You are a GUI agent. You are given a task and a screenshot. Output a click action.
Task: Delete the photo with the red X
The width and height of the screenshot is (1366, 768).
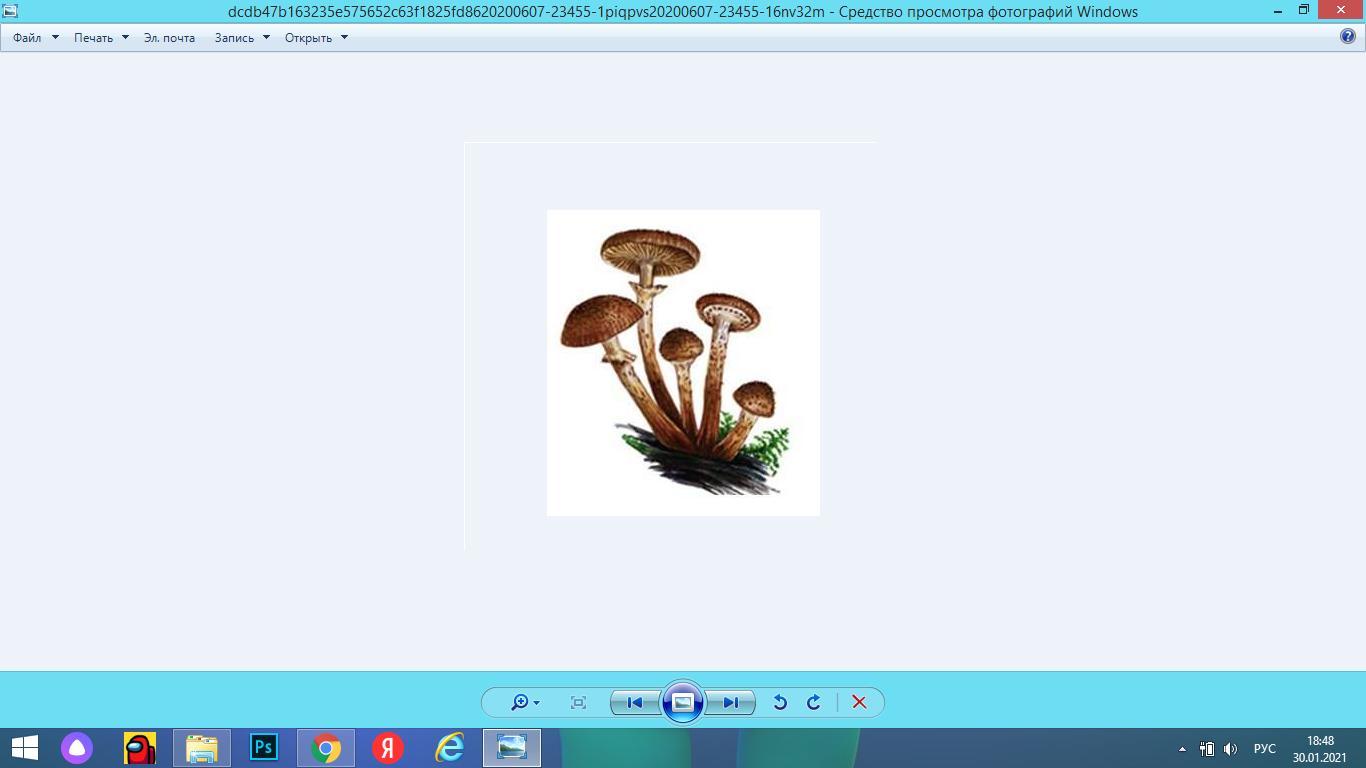859,702
